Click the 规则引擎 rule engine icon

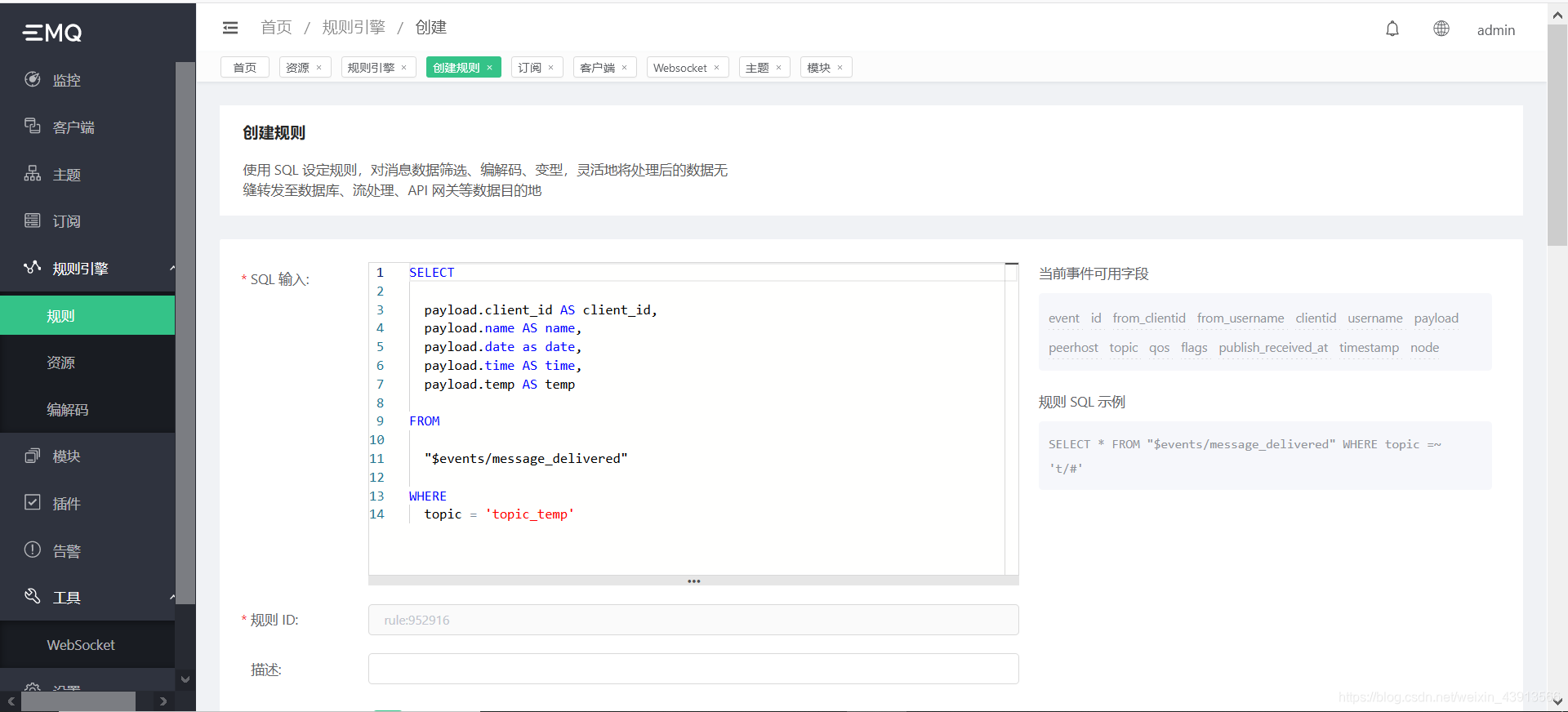pos(33,267)
